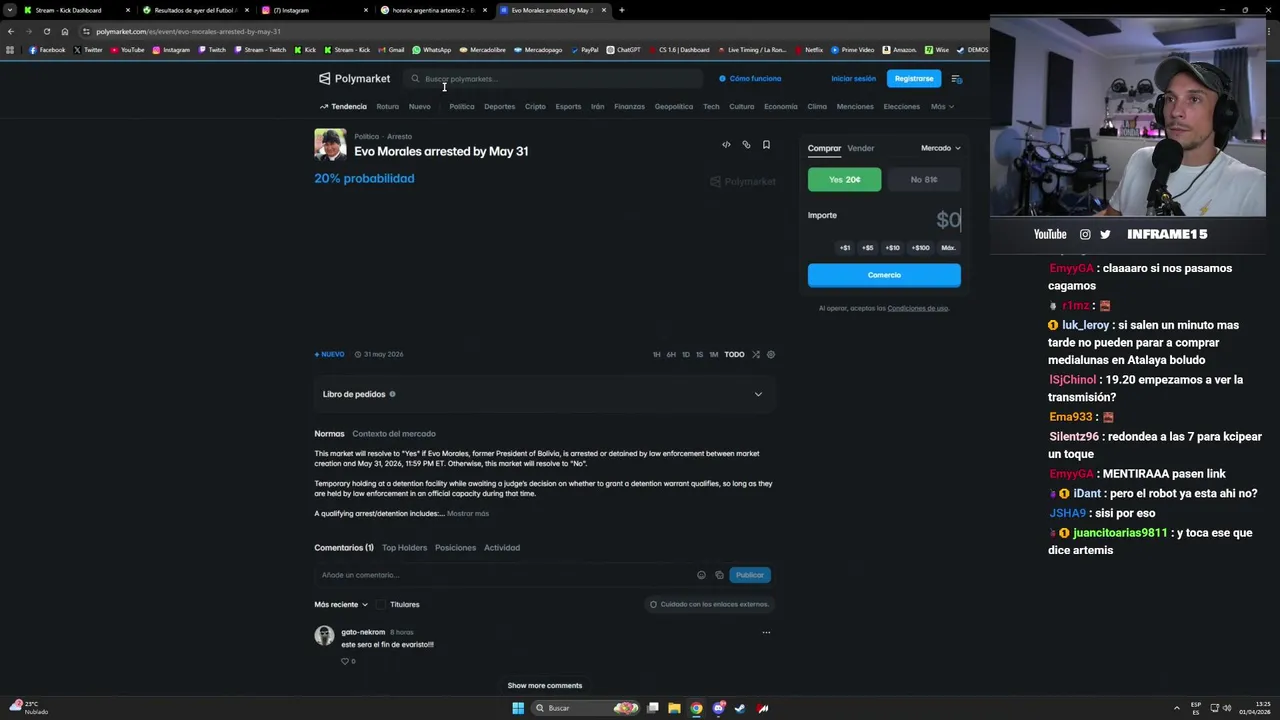
Task: Open the Top Holders tab
Action: click(404, 548)
